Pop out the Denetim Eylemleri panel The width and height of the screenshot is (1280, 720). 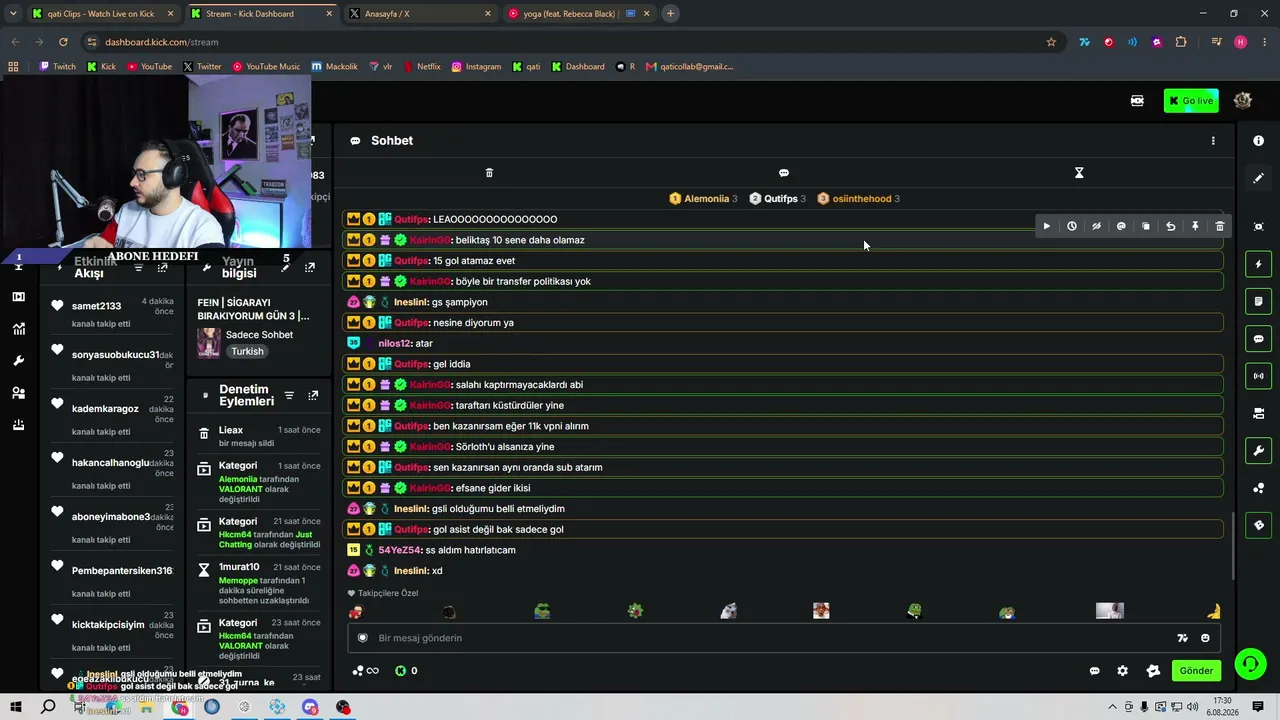click(313, 396)
